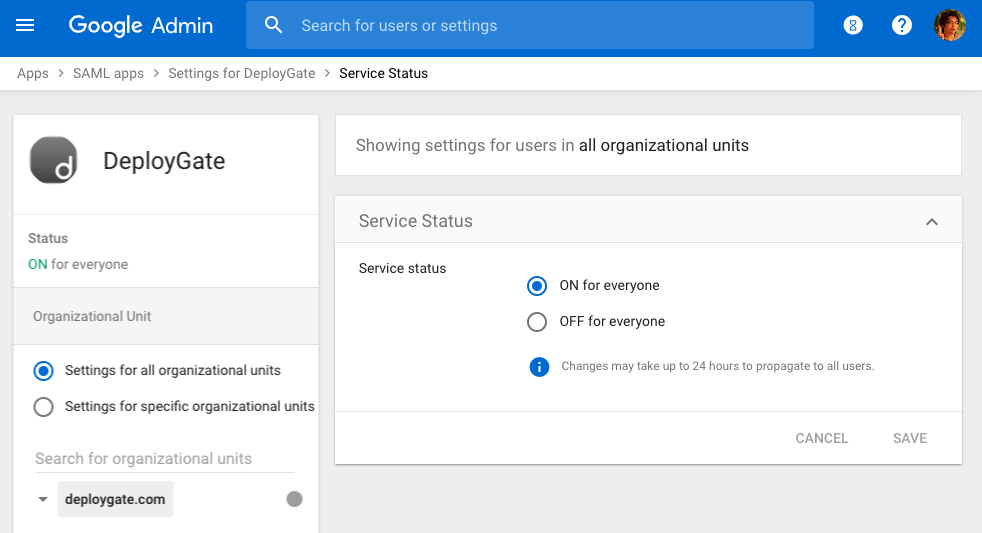This screenshot has height=533, width=982.
Task: Click the info icon beside propagation note
Action: tap(539, 366)
